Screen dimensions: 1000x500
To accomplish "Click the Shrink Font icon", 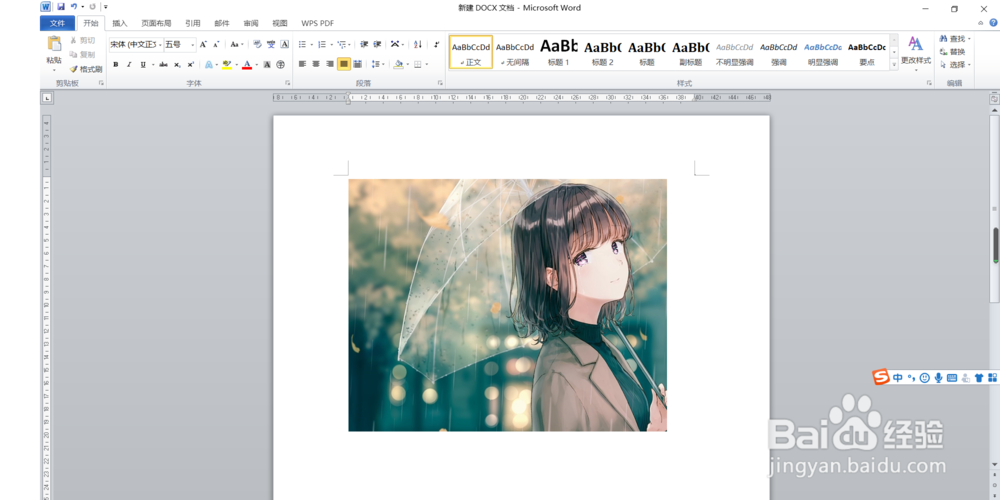I will tap(216, 45).
